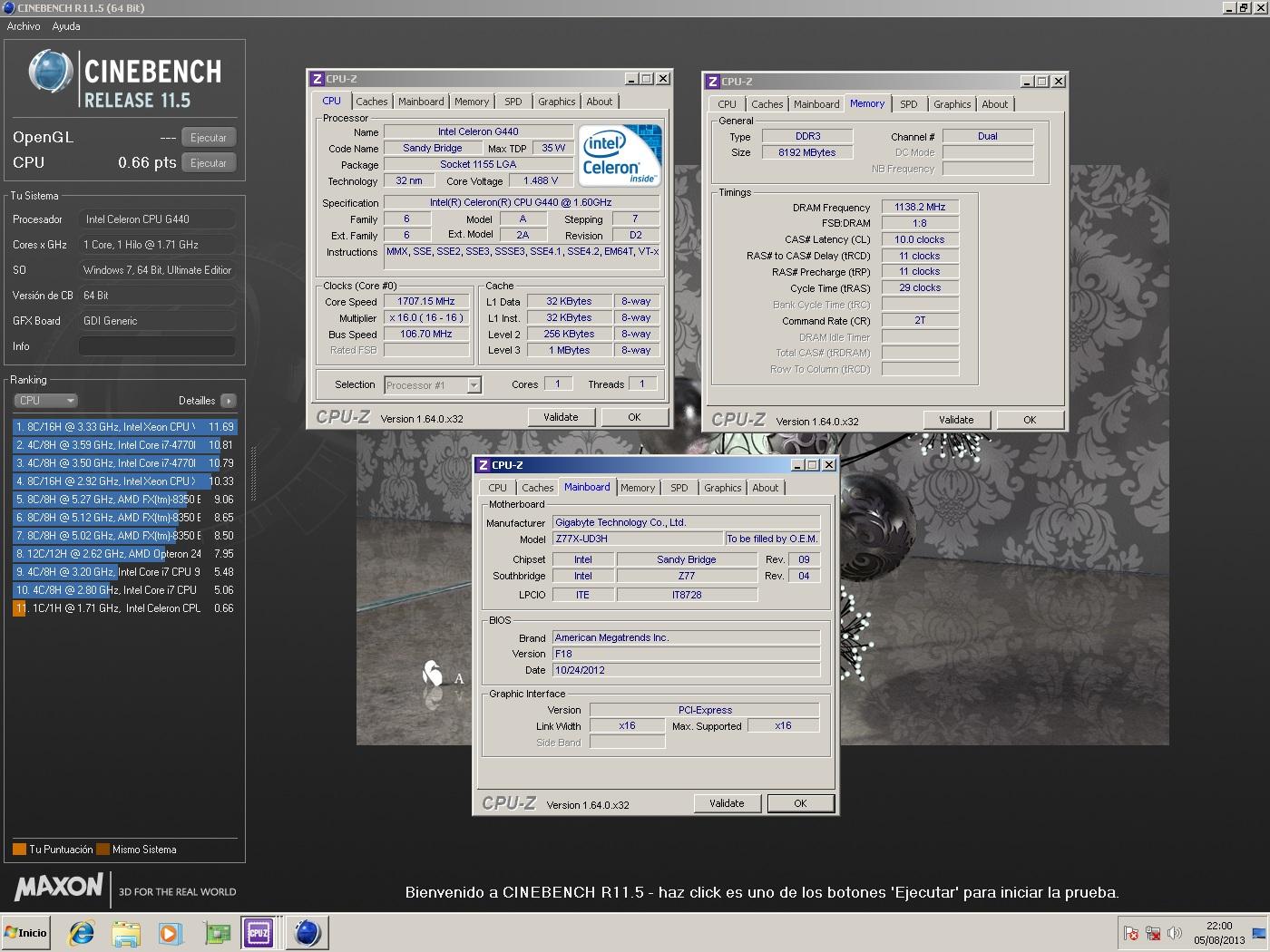Click the Tu Puntuación orange legend swatch

coord(19,850)
